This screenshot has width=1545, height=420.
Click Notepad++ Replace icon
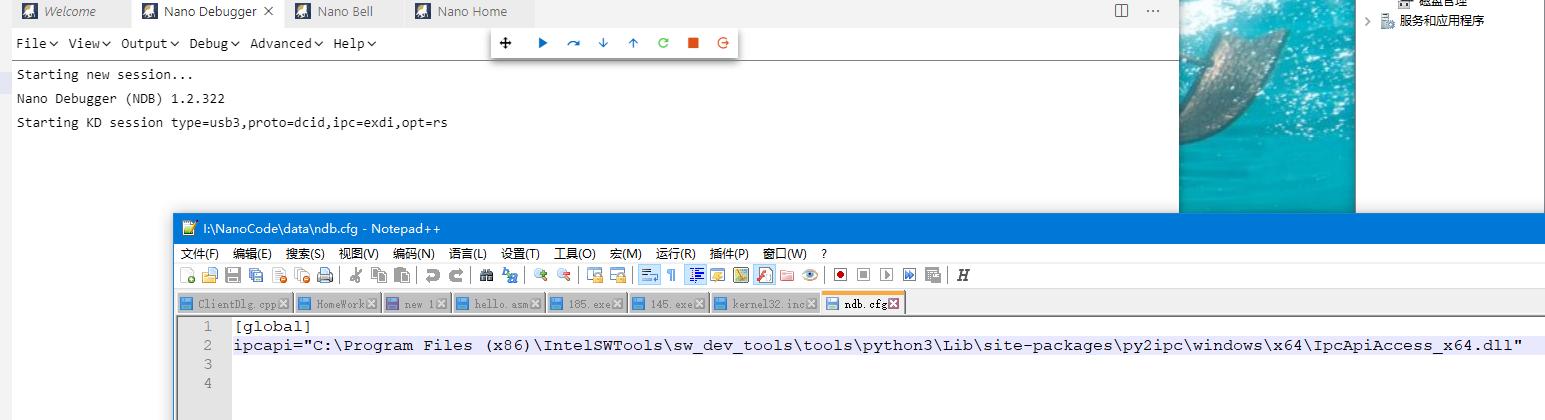(x=510, y=275)
